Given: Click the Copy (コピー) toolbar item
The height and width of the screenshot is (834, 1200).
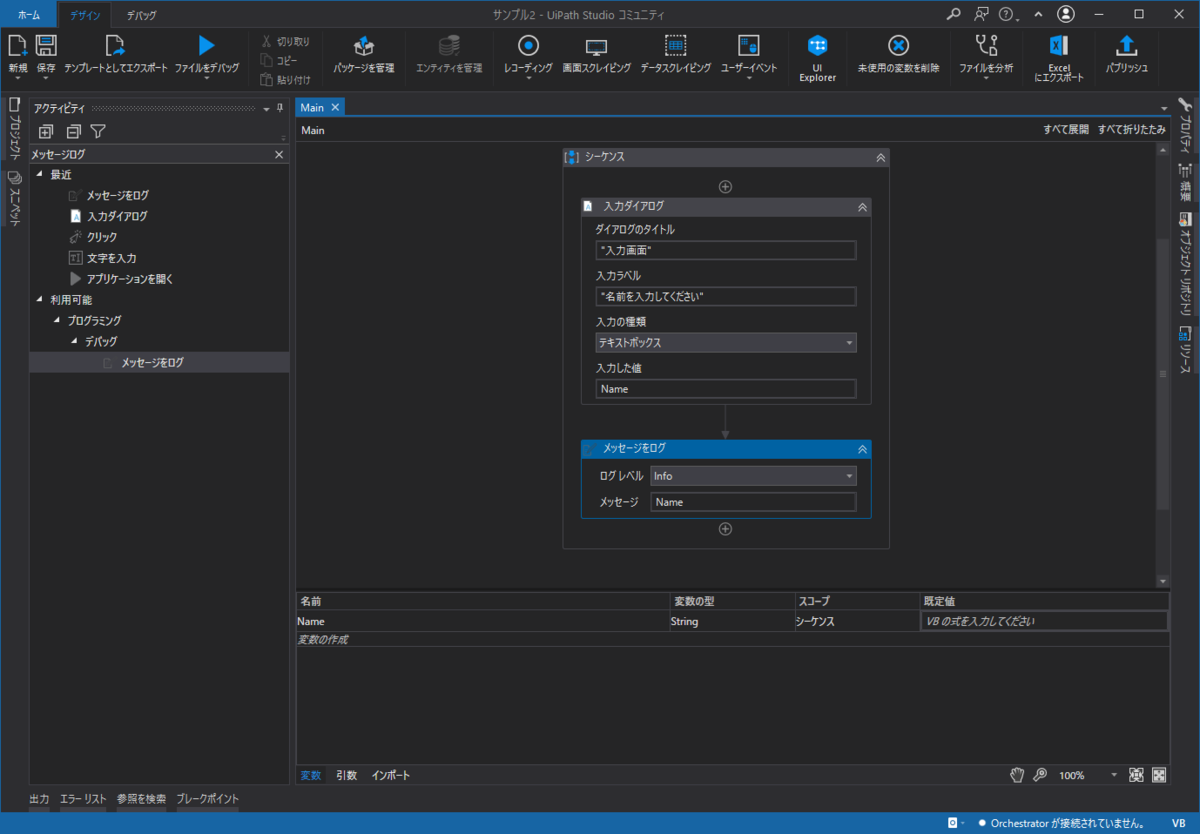Looking at the screenshot, I should [x=279, y=61].
